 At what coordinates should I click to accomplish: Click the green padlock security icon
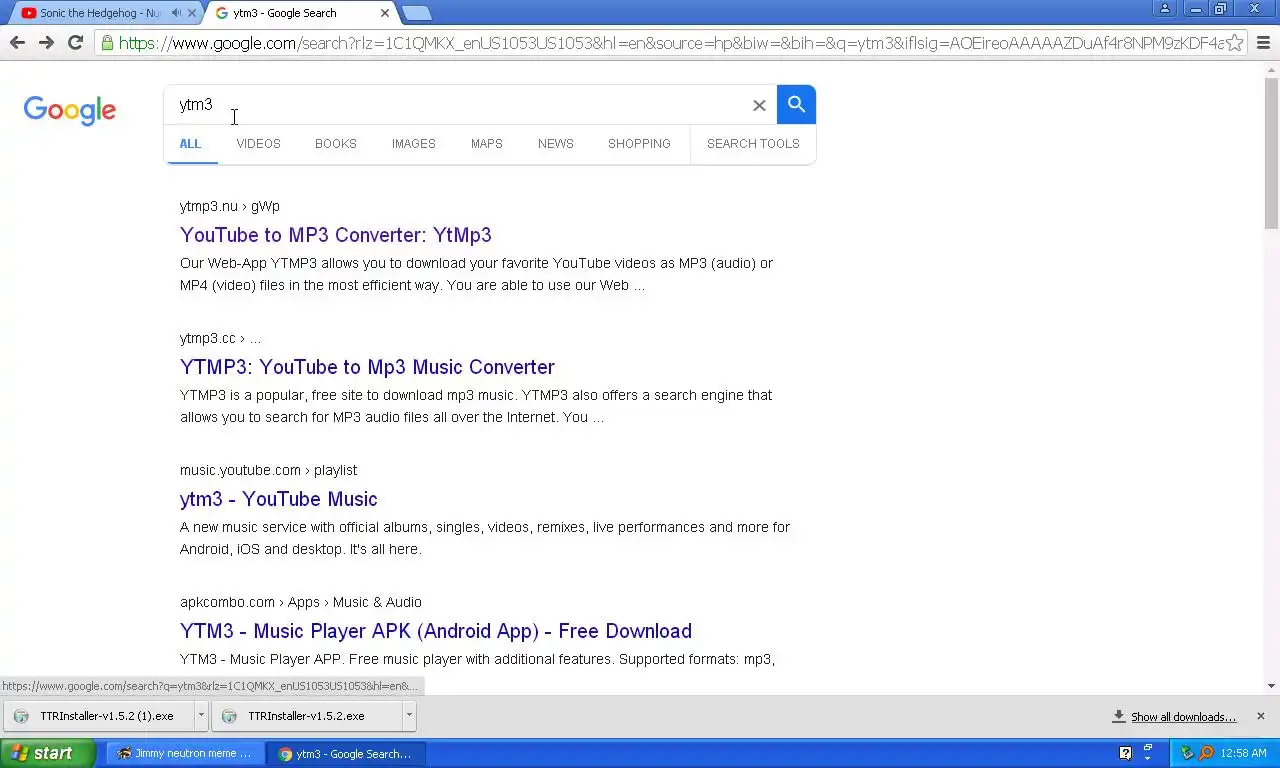107,43
